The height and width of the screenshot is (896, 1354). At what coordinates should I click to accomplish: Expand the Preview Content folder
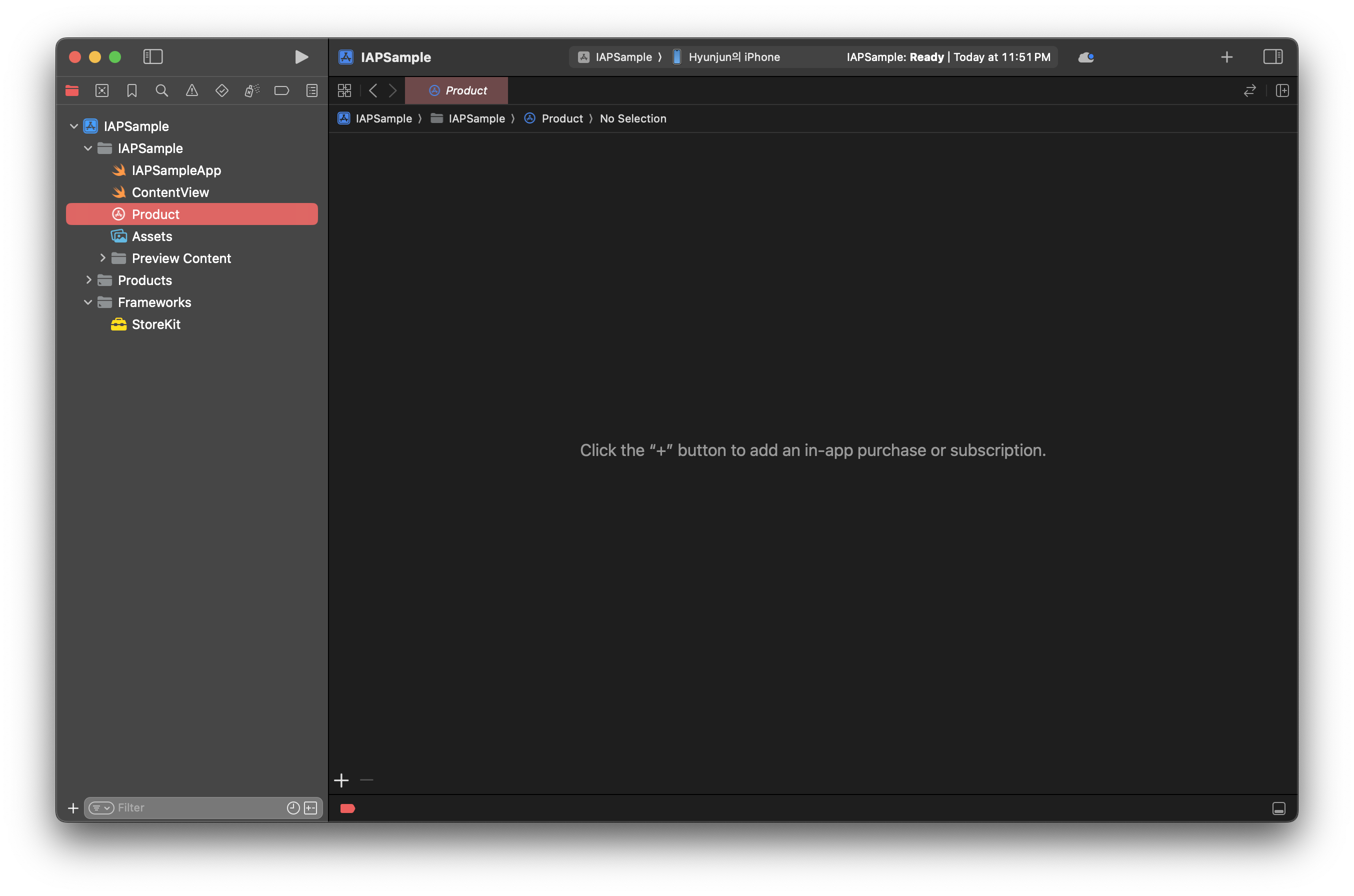(x=102, y=258)
